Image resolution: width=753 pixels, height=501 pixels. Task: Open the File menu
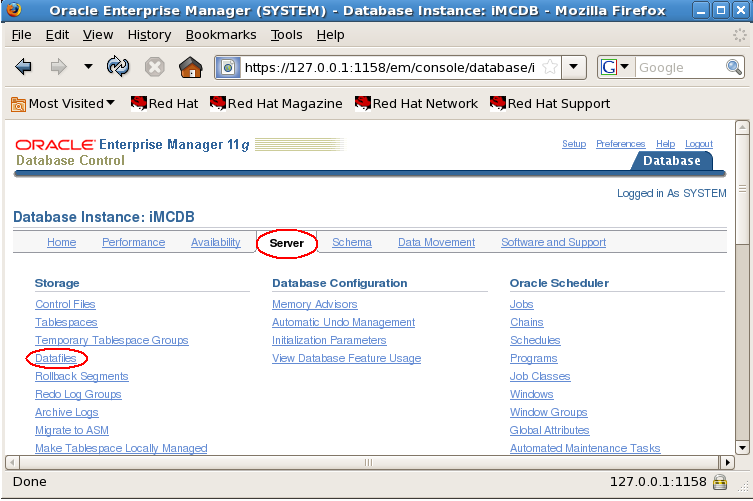pyautogui.click(x=21, y=35)
